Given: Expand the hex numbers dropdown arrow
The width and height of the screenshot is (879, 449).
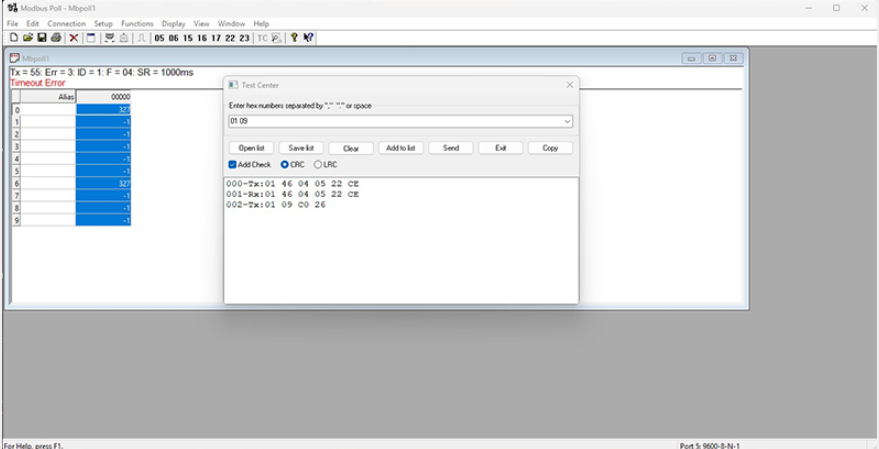Looking at the screenshot, I should point(568,122).
